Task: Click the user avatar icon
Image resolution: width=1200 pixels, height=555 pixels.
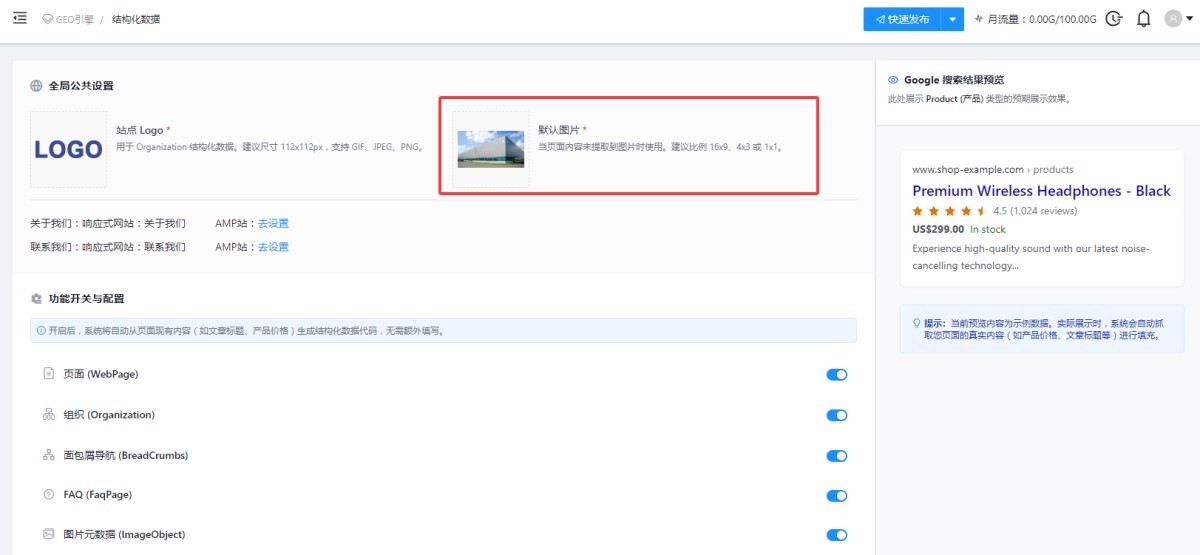Action: point(1173,19)
